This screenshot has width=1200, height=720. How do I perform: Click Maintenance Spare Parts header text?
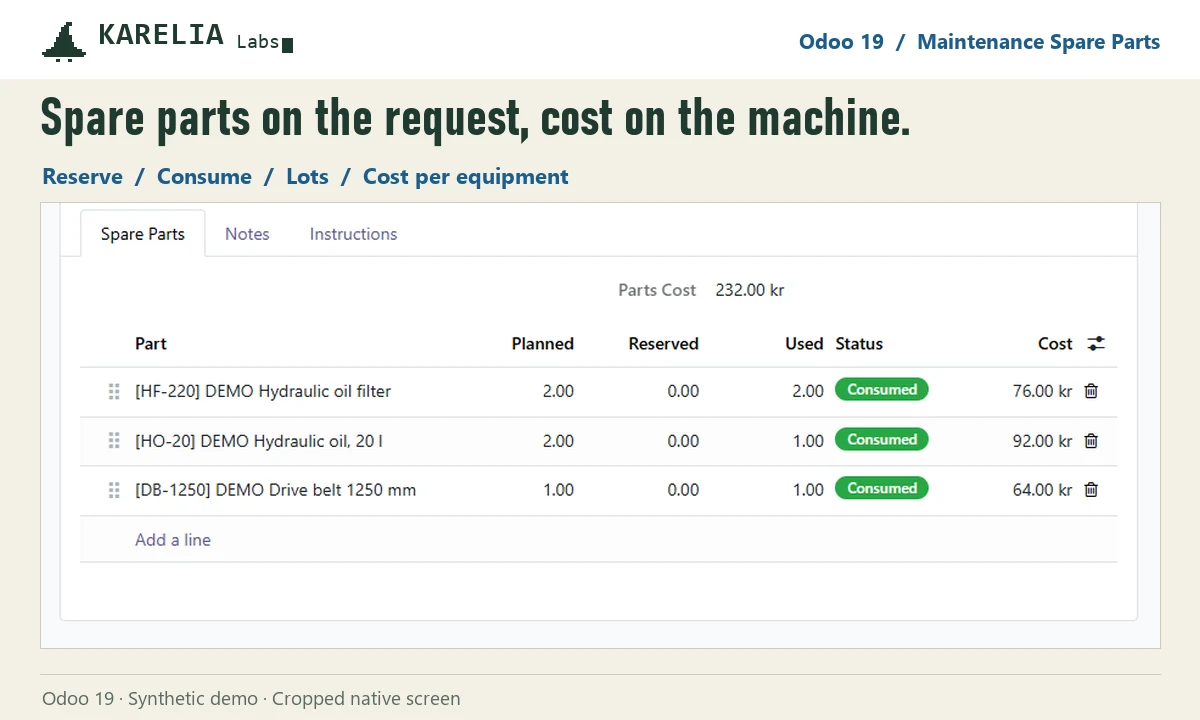(x=1039, y=42)
